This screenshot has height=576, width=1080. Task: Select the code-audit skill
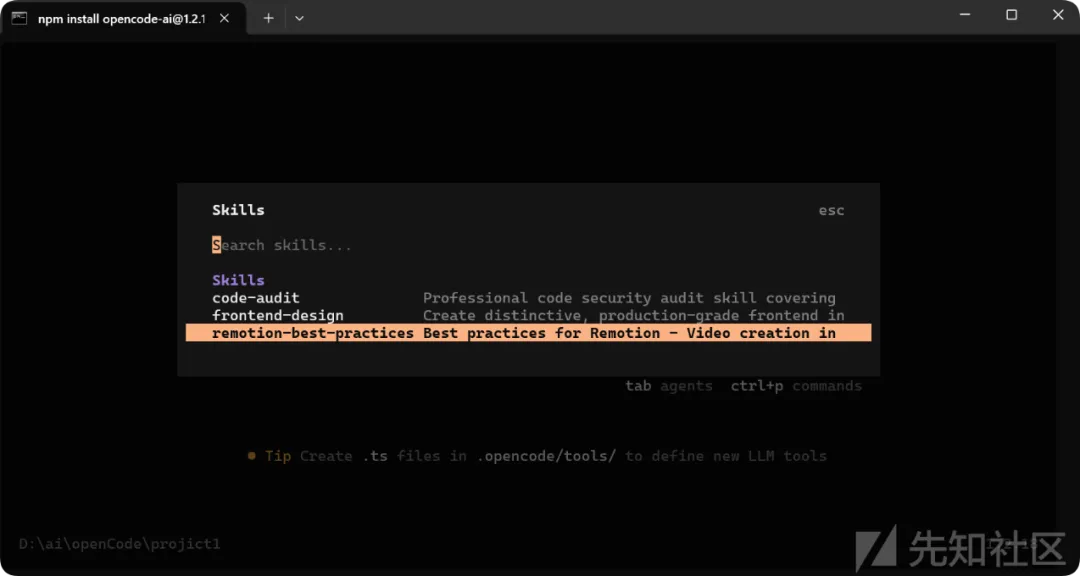(x=528, y=298)
